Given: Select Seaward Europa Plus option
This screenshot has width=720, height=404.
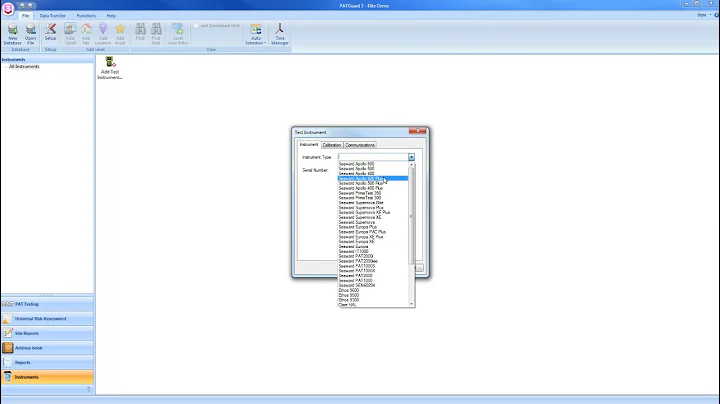Looking at the screenshot, I should tap(372, 227).
